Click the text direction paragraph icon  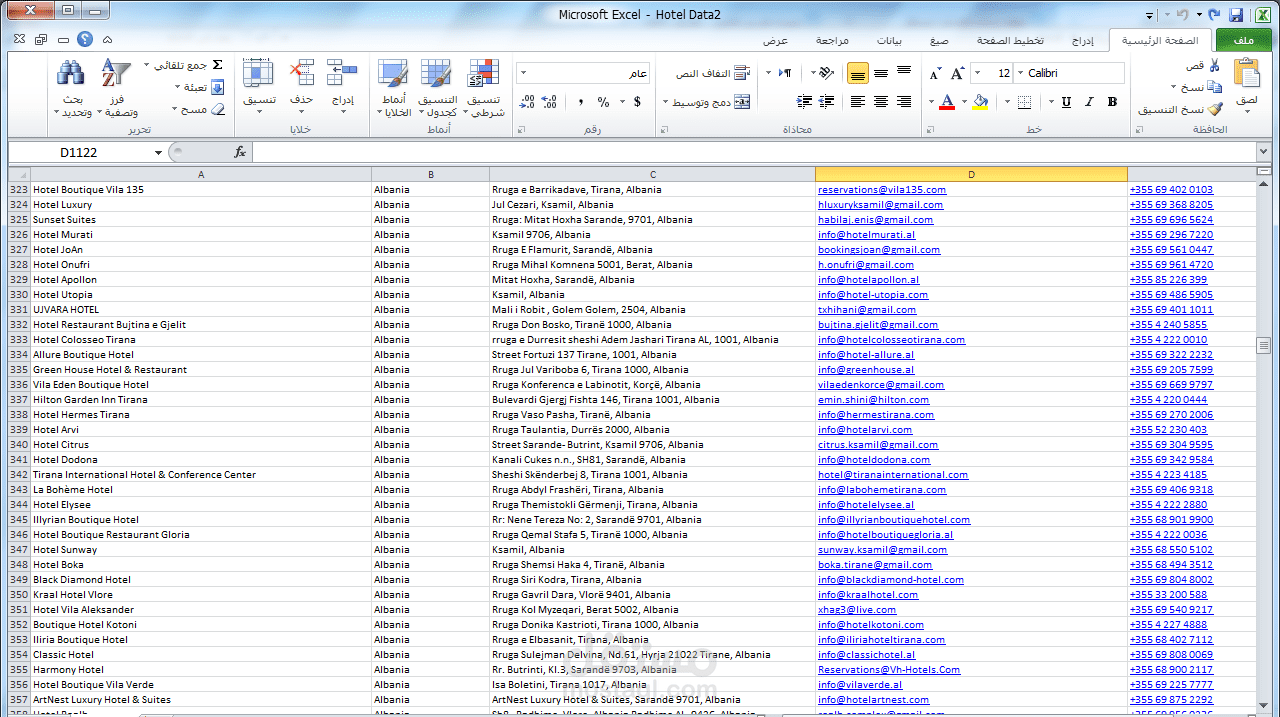click(784, 73)
